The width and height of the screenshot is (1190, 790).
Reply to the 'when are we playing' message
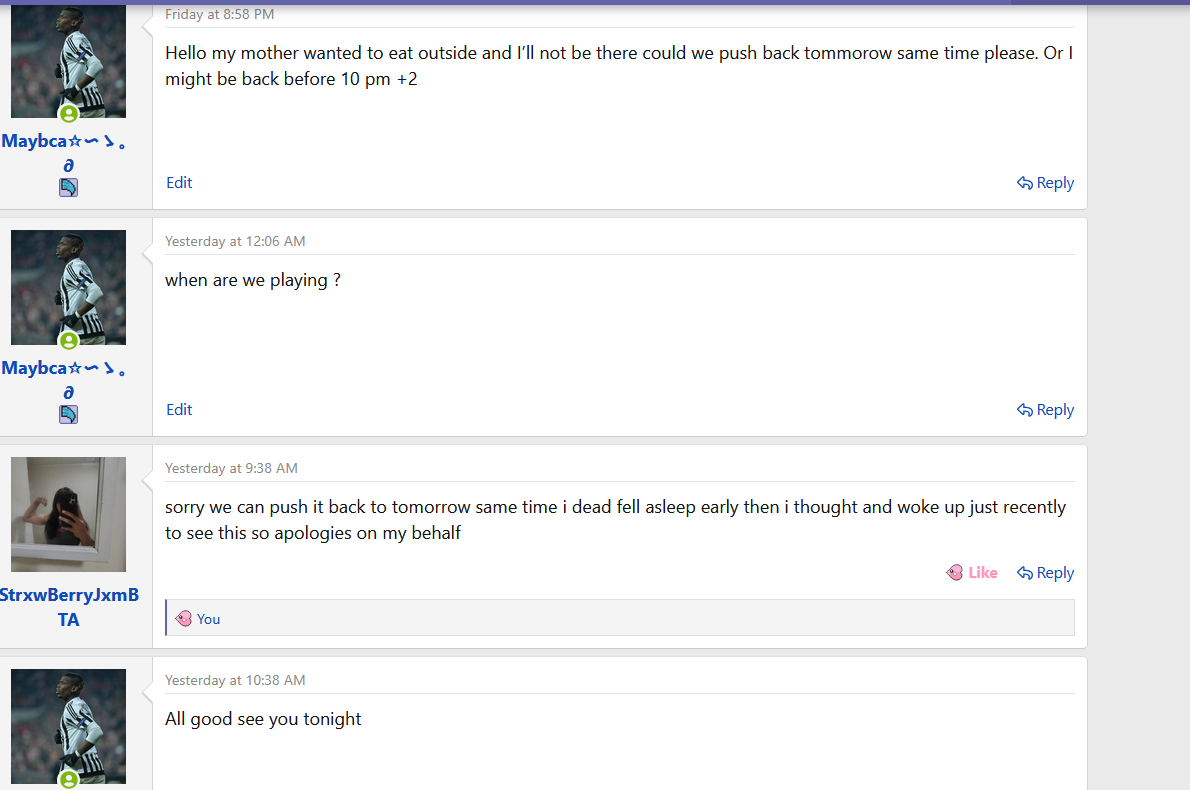pyautogui.click(x=1046, y=410)
